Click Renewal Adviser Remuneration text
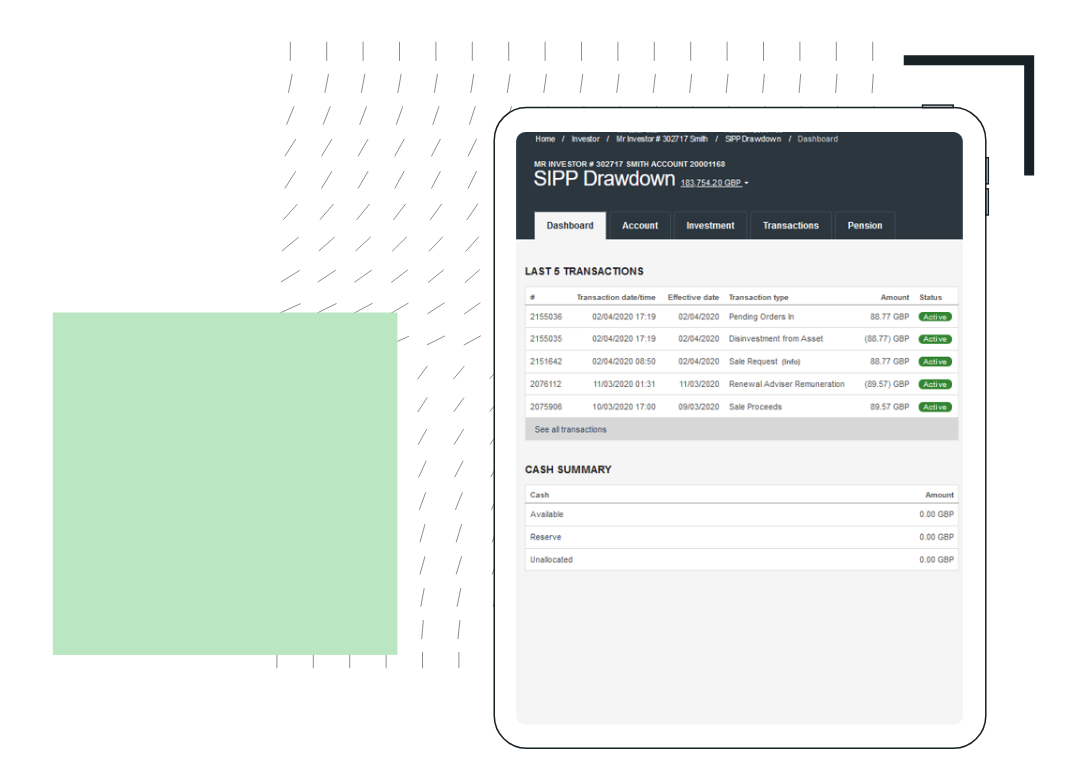Viewport: 1082px width, 784px height. pos(787,384)
